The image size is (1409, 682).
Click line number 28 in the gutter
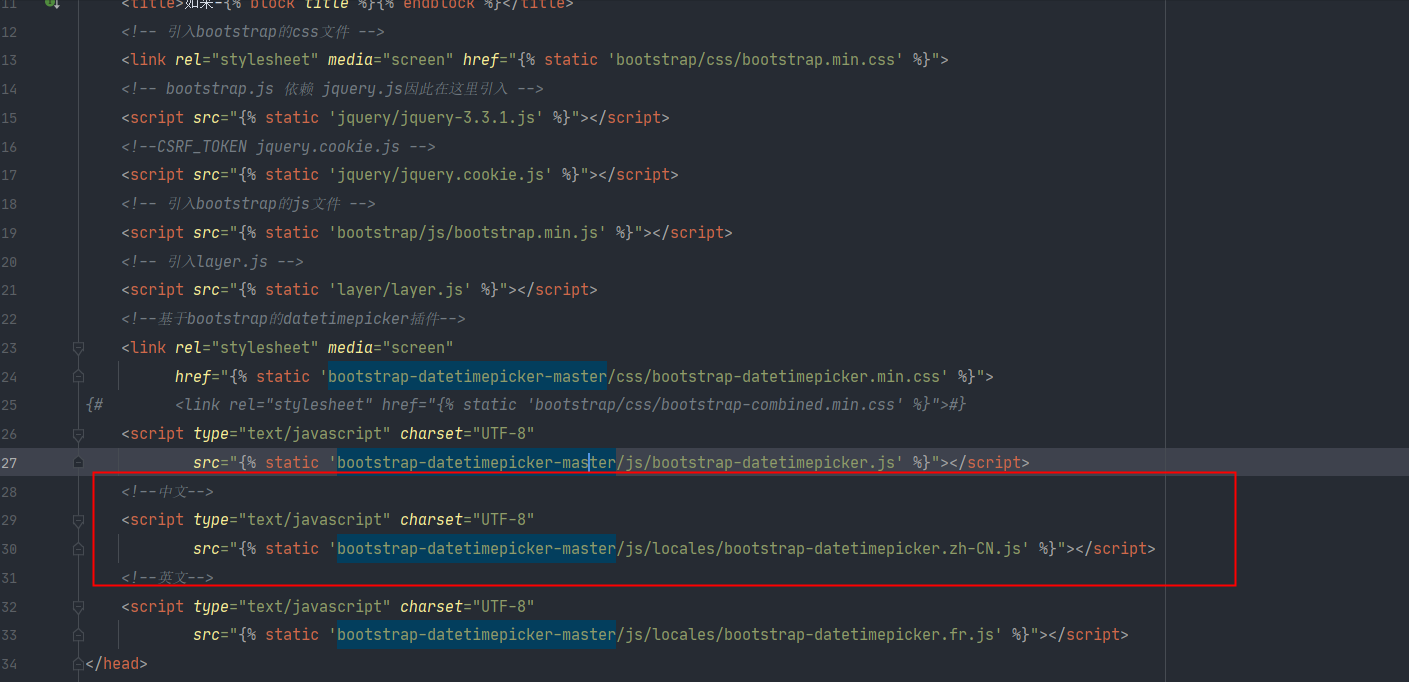[9, 492]
